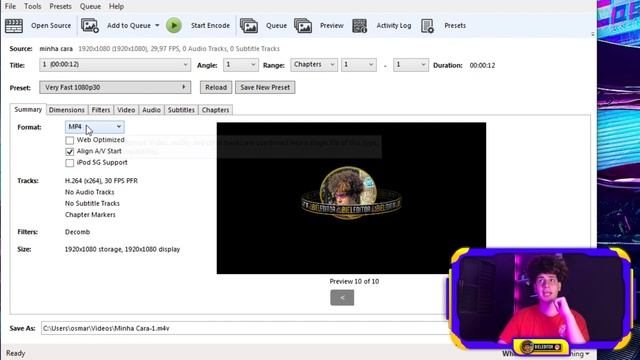Enable the Web Optimized checkbox
Viewport: 640px width, 360px height.
(x=70, y=140)
